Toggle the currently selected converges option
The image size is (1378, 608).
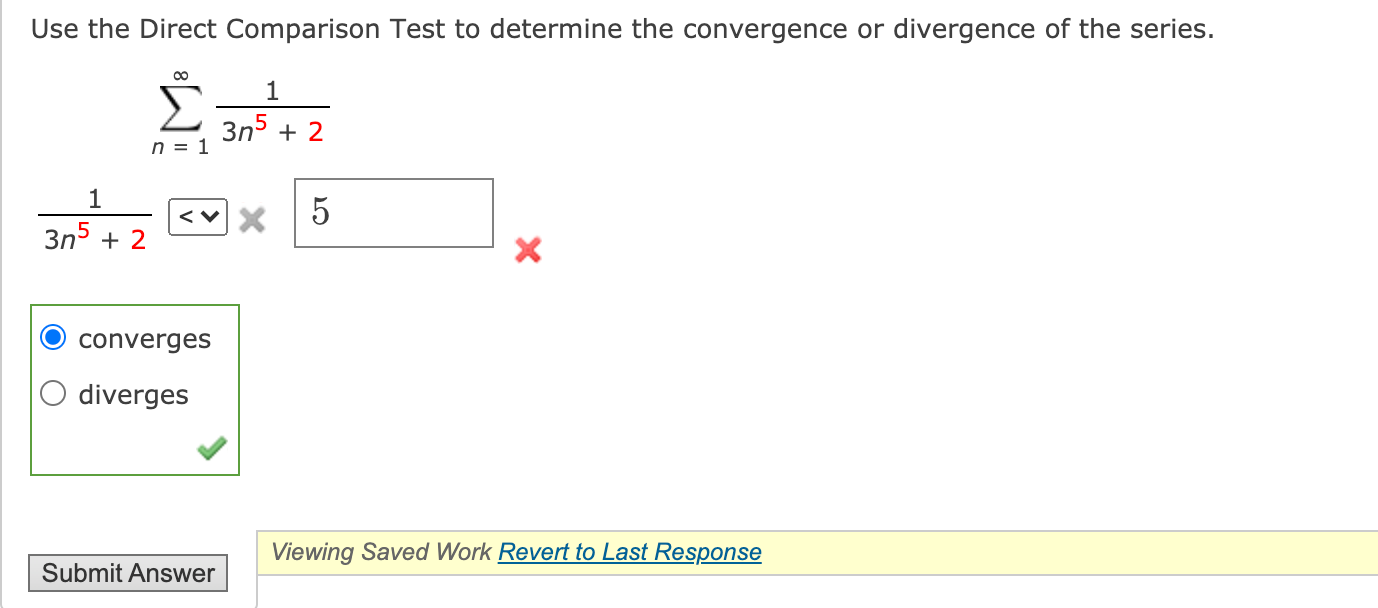(54, 337)
